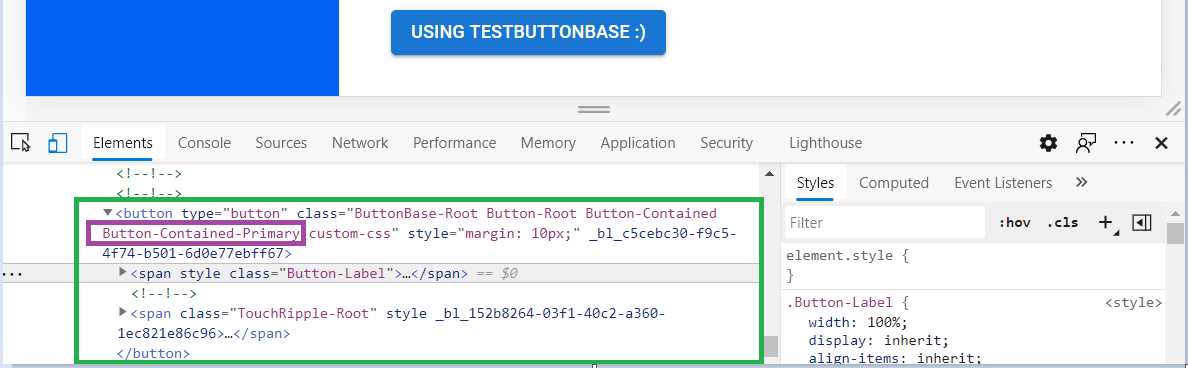
Task: Add new style rule plus icon
Action: click(x=1105, y=223)
